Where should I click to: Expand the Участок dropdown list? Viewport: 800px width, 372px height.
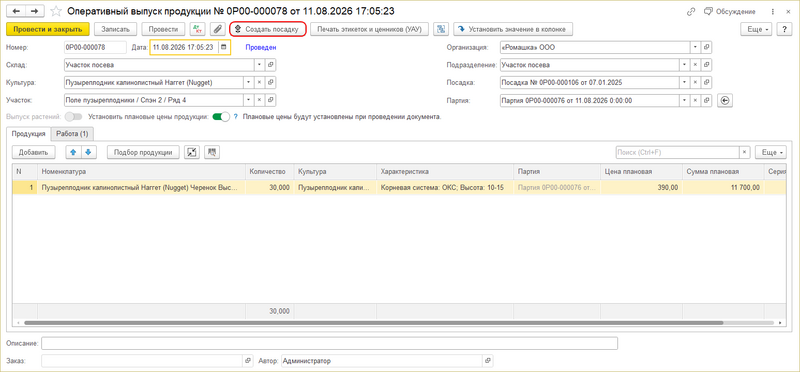pyautogui.click(x=247, y=100)
